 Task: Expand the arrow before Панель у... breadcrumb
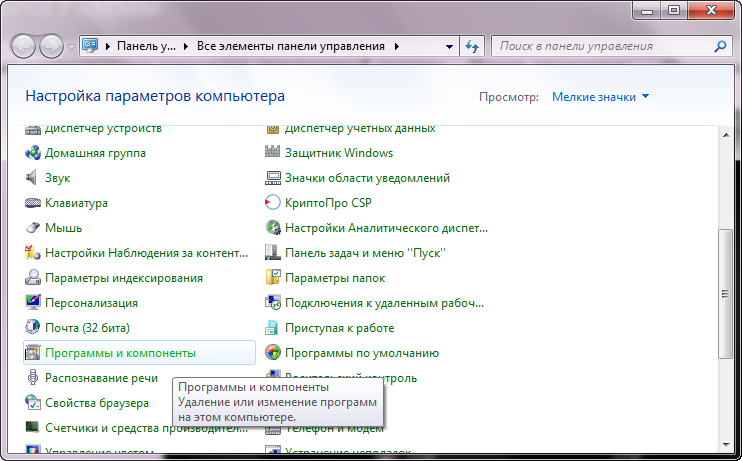(107, 46)
